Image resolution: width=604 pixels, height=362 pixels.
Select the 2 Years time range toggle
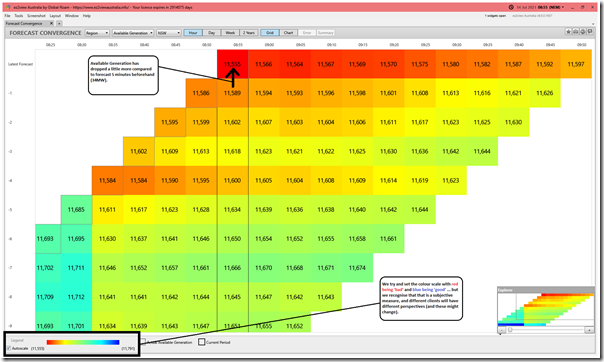tap(248, 33)
